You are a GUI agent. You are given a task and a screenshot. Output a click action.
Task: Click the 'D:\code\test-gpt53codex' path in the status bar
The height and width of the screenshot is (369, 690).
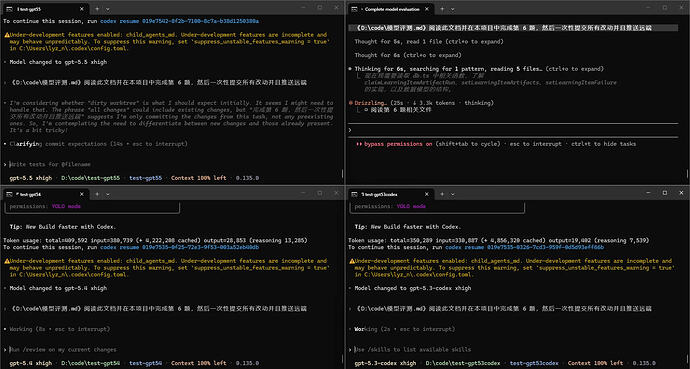pos(463,363)
